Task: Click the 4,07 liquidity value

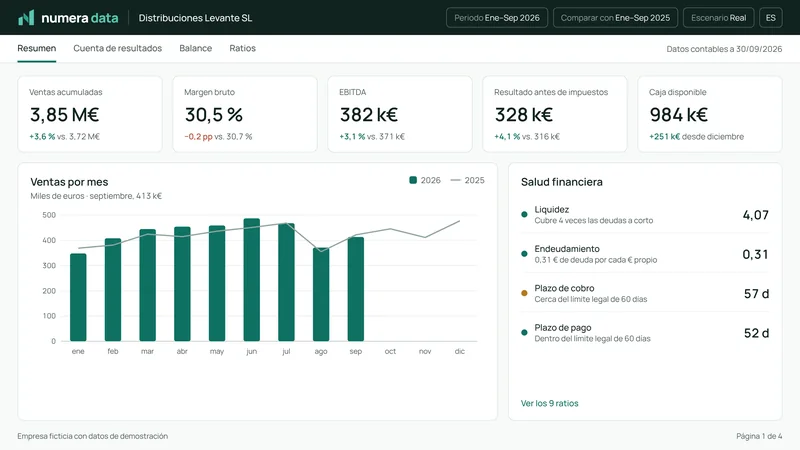Action: (x=756, y=215)
